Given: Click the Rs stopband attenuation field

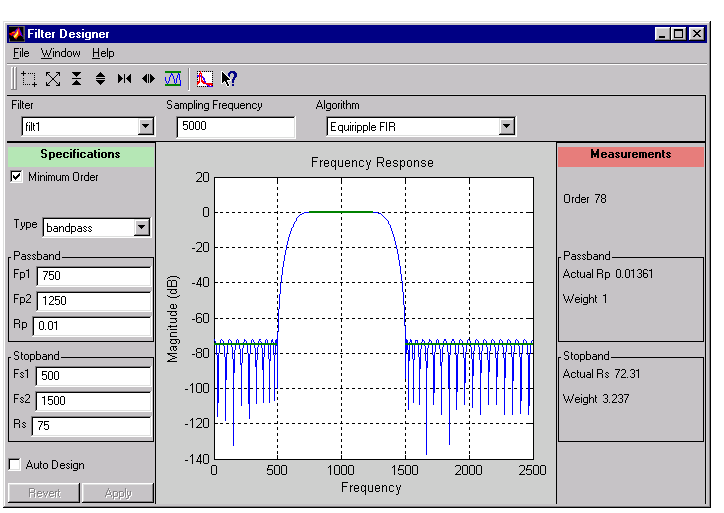Looking at the screenshot, I should (90, 426).
